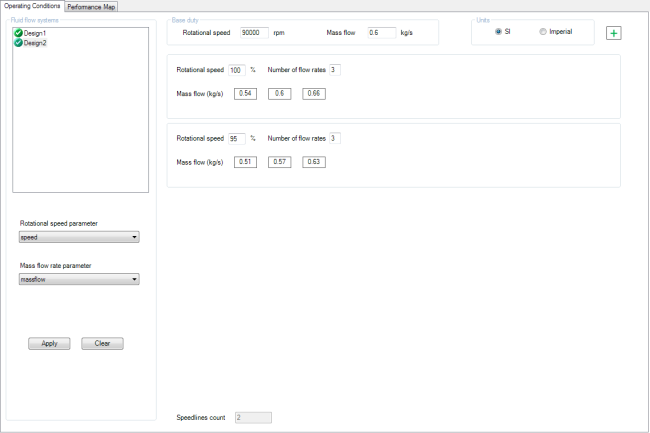
Task: Switch to the Performance Map tab
Action: [92, 6]
